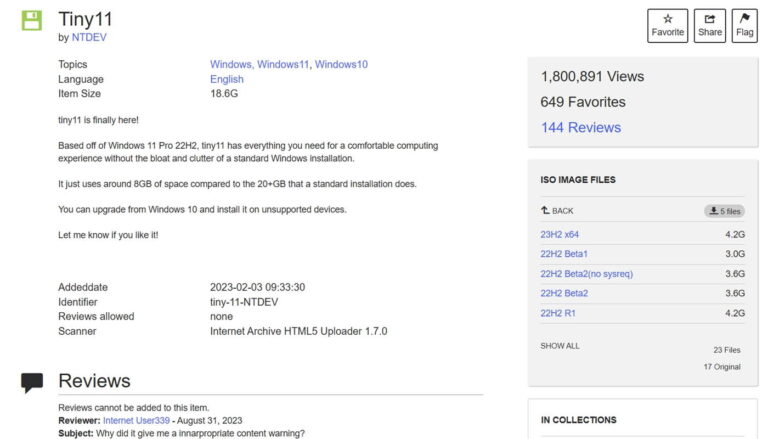The width and height of the screenshot is (768, 439).
Task: Click the IN COLLECTIONS heading
Action: [x=578, y=420]
